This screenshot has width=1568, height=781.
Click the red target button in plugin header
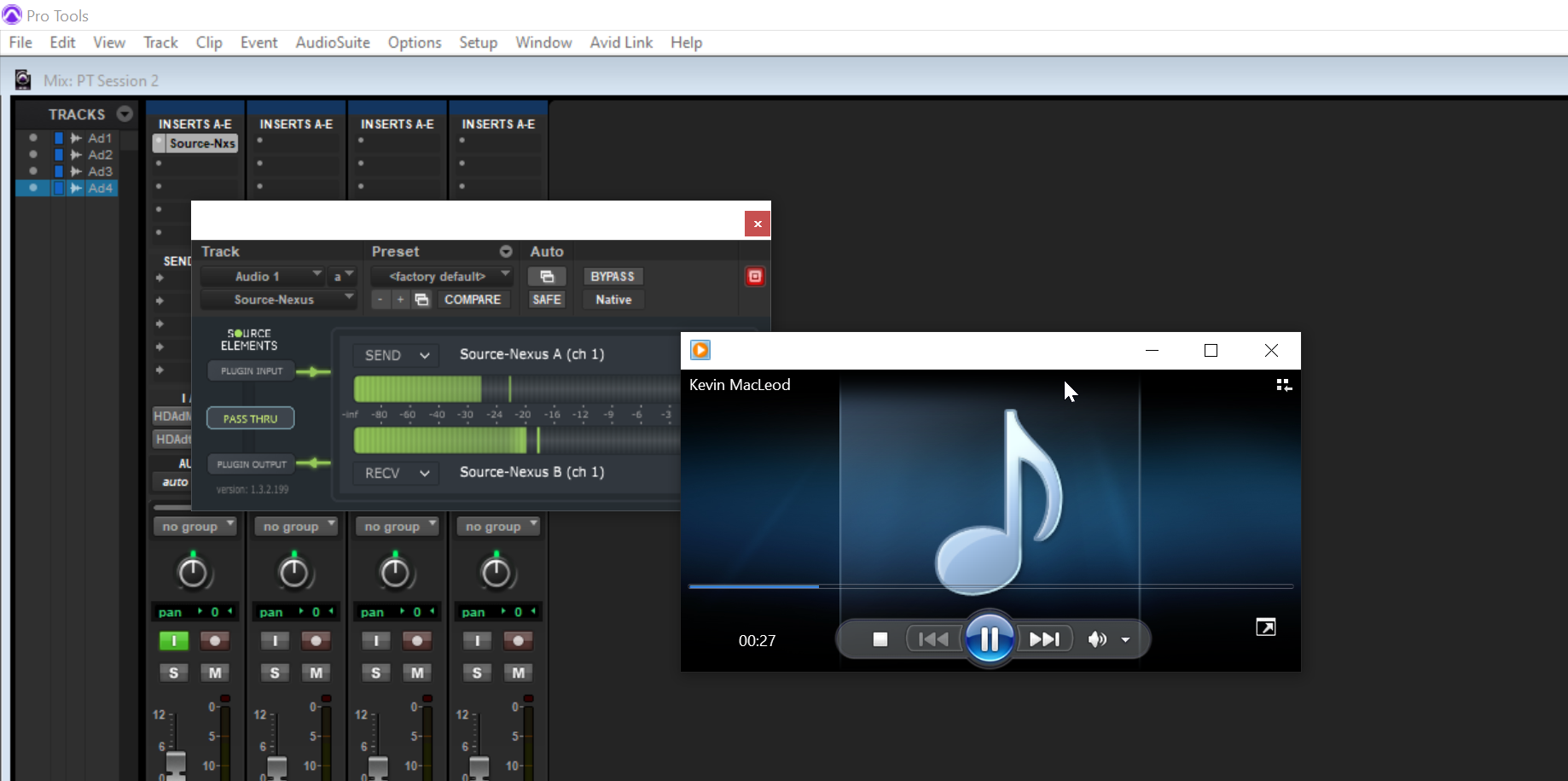[755, 277]
